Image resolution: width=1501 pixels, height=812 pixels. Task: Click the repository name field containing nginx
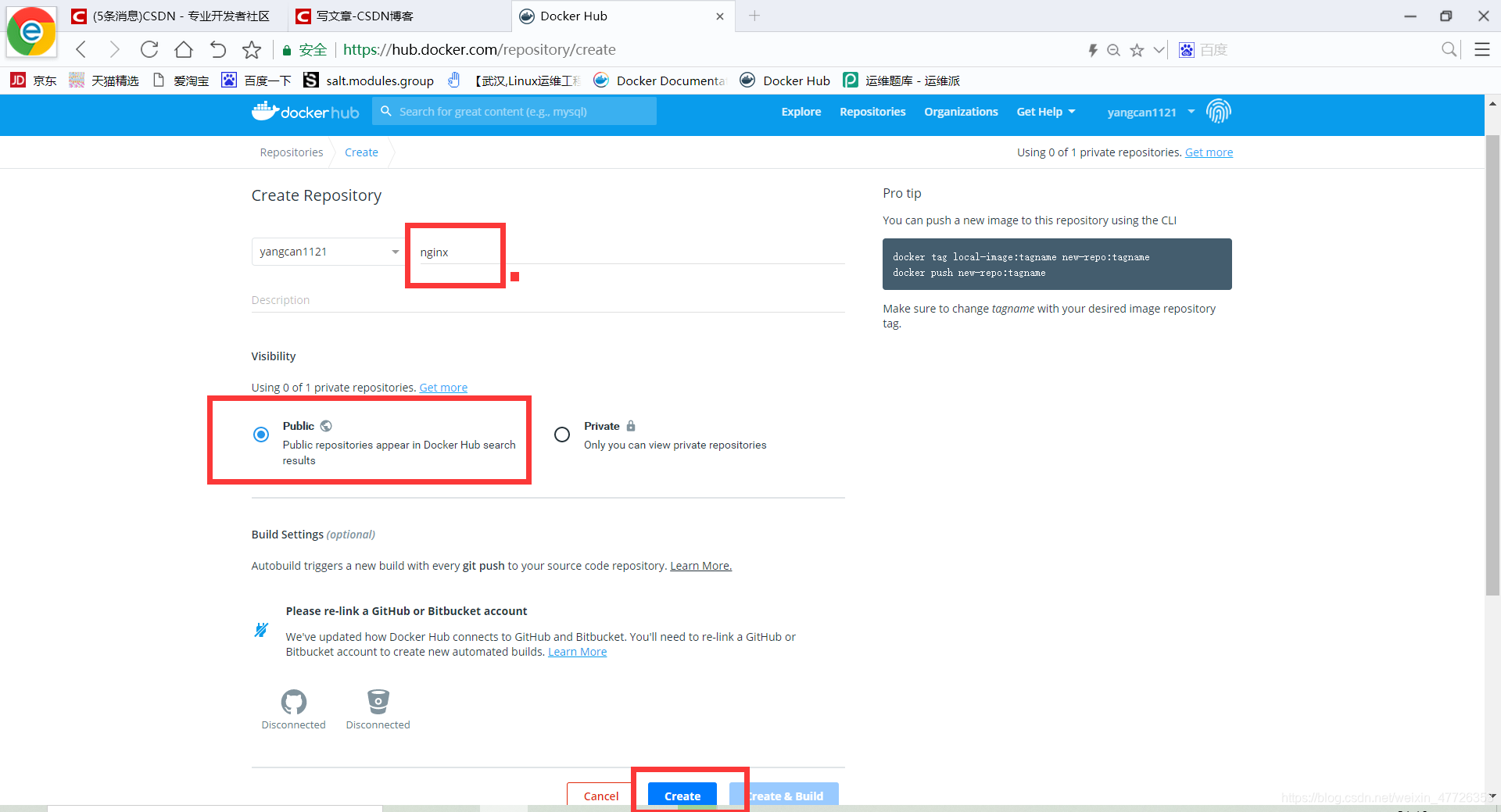click(632, 252)
